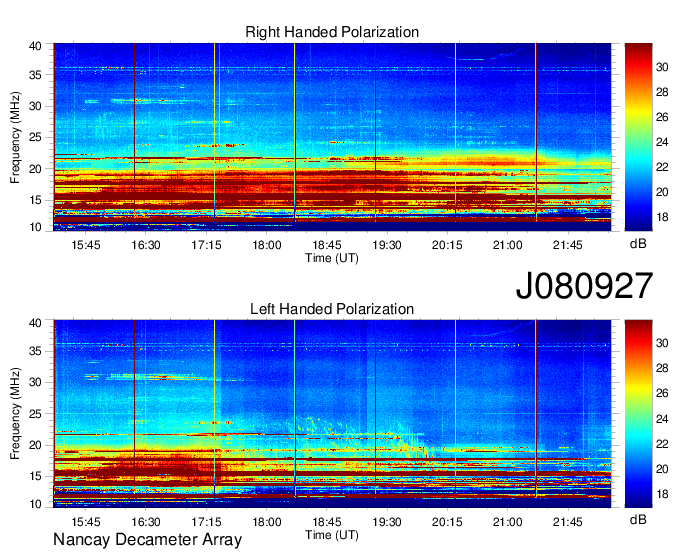
Task: Click the 25 MHz tick on top plot
Action: pyautogui.click(x=35, y=137)
